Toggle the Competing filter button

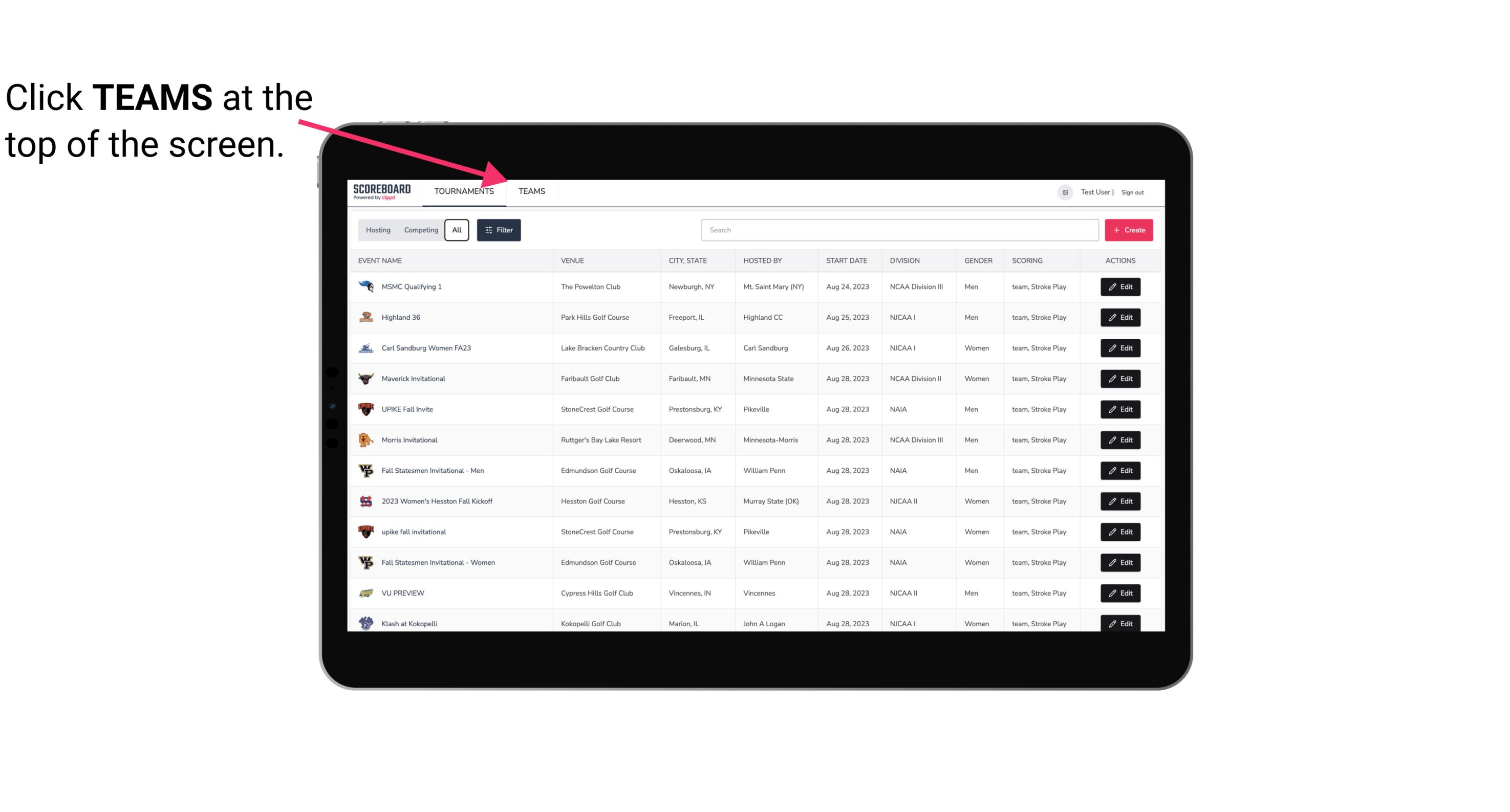420,230
